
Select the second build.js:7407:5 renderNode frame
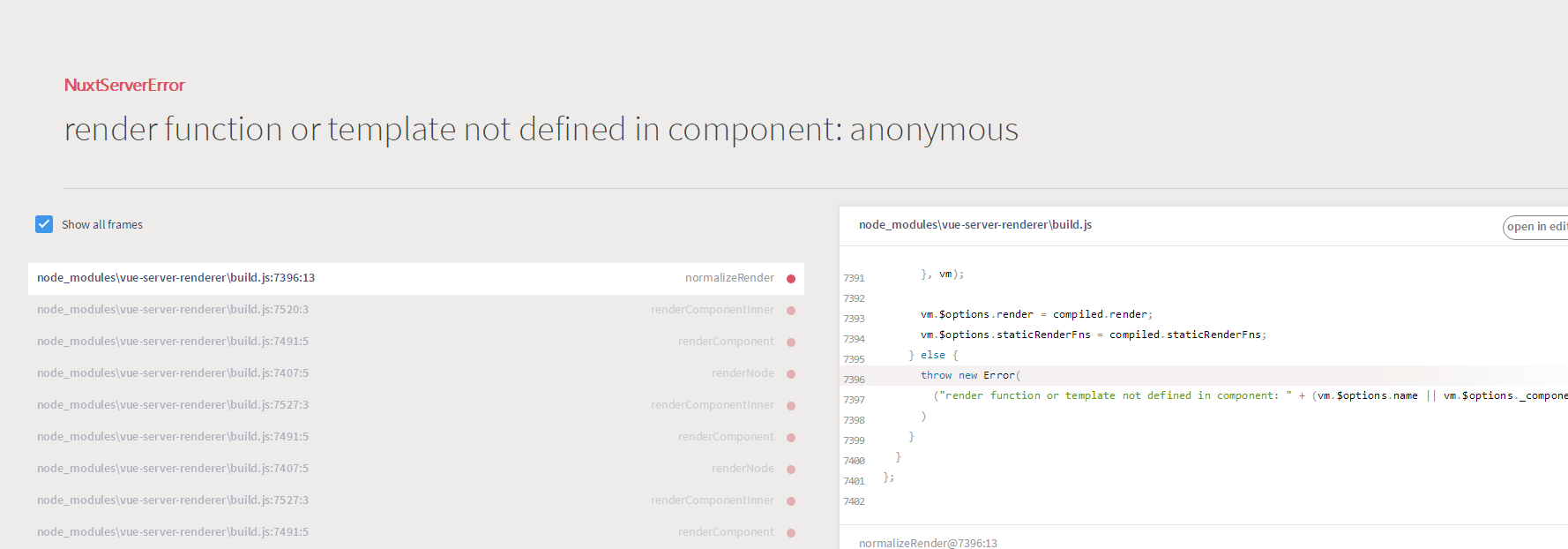click(x=416, y=469)
